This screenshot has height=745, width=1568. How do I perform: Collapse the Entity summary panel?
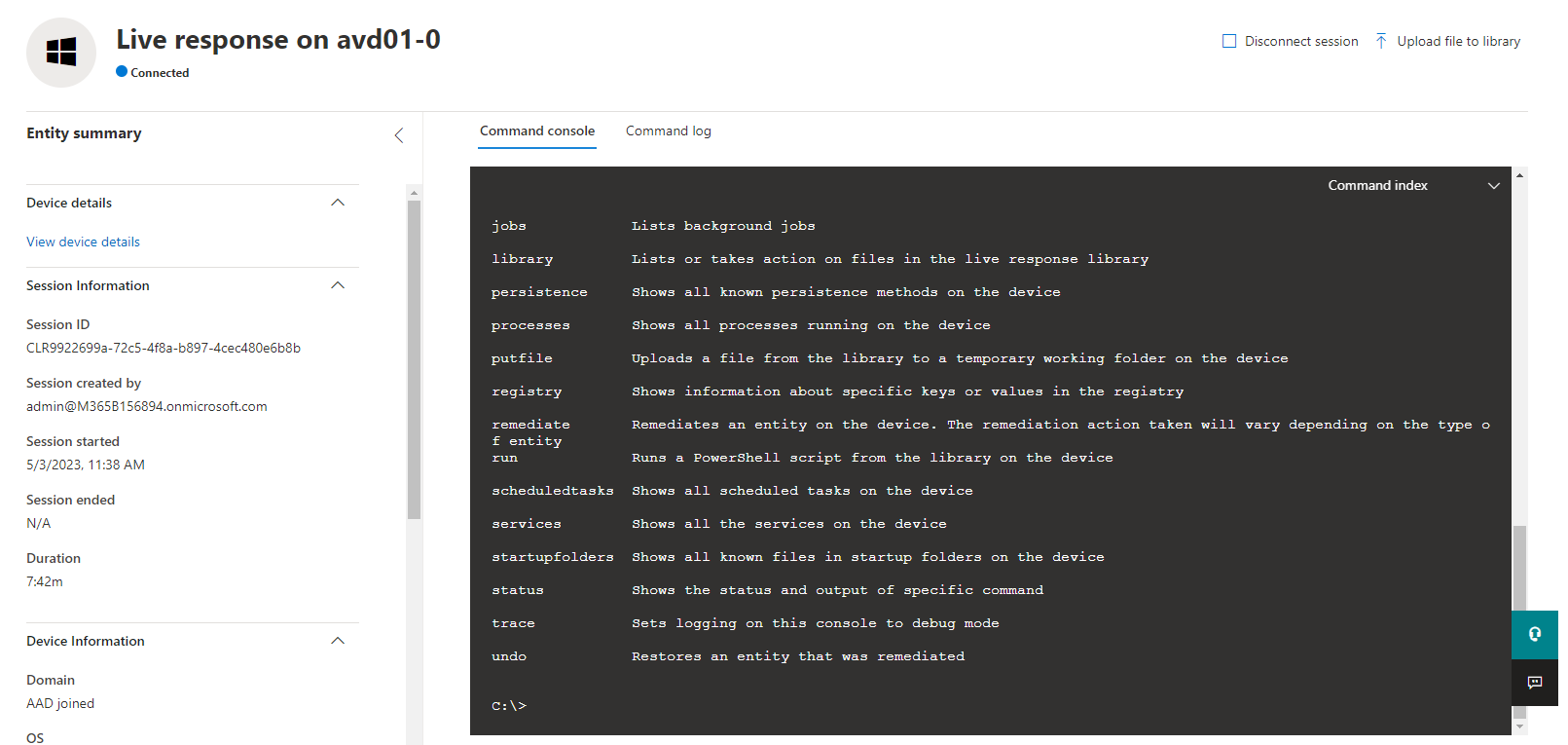point(398,135)
